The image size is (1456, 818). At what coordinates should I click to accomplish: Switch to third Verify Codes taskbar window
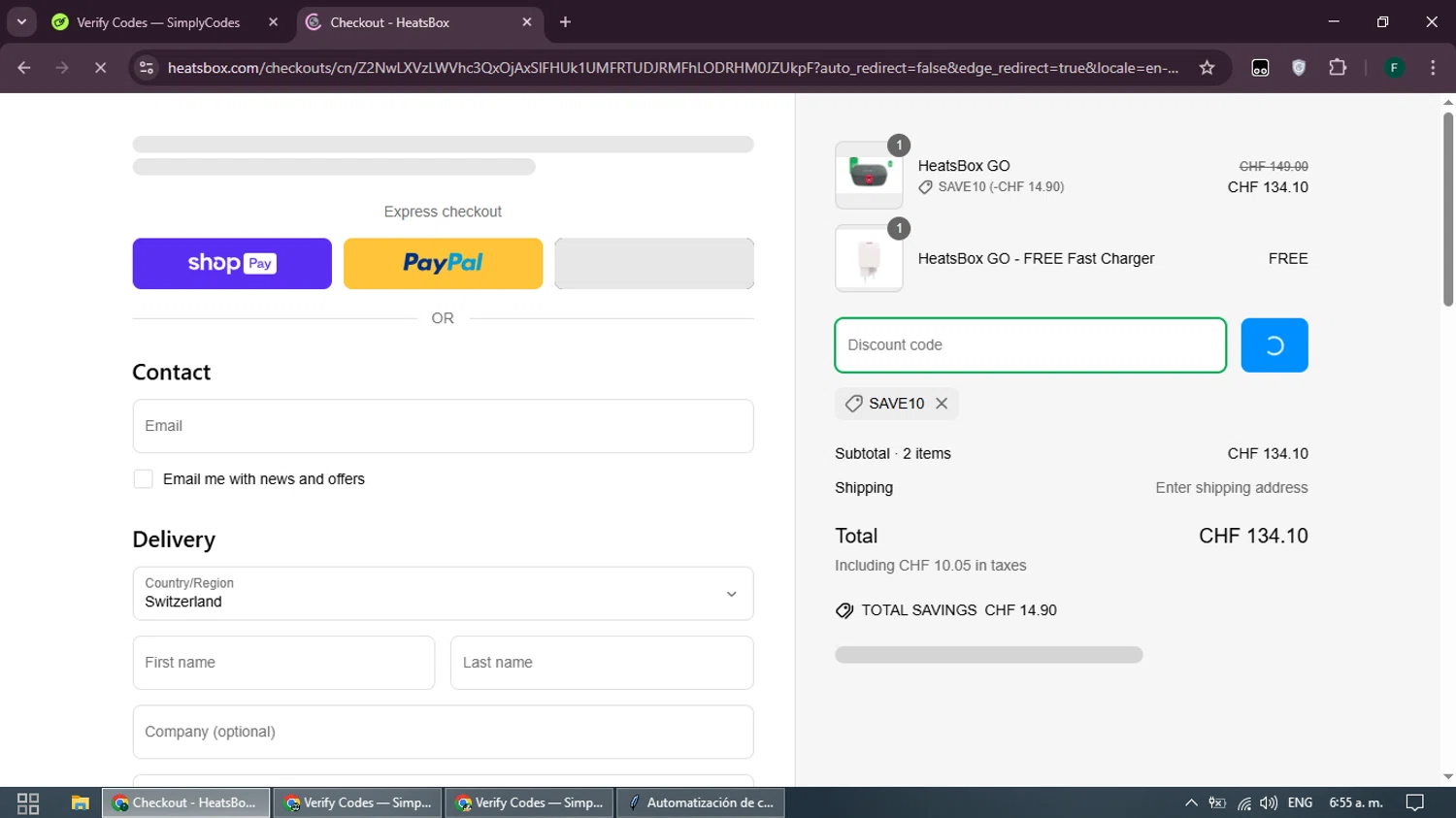[x=529, y=803]
